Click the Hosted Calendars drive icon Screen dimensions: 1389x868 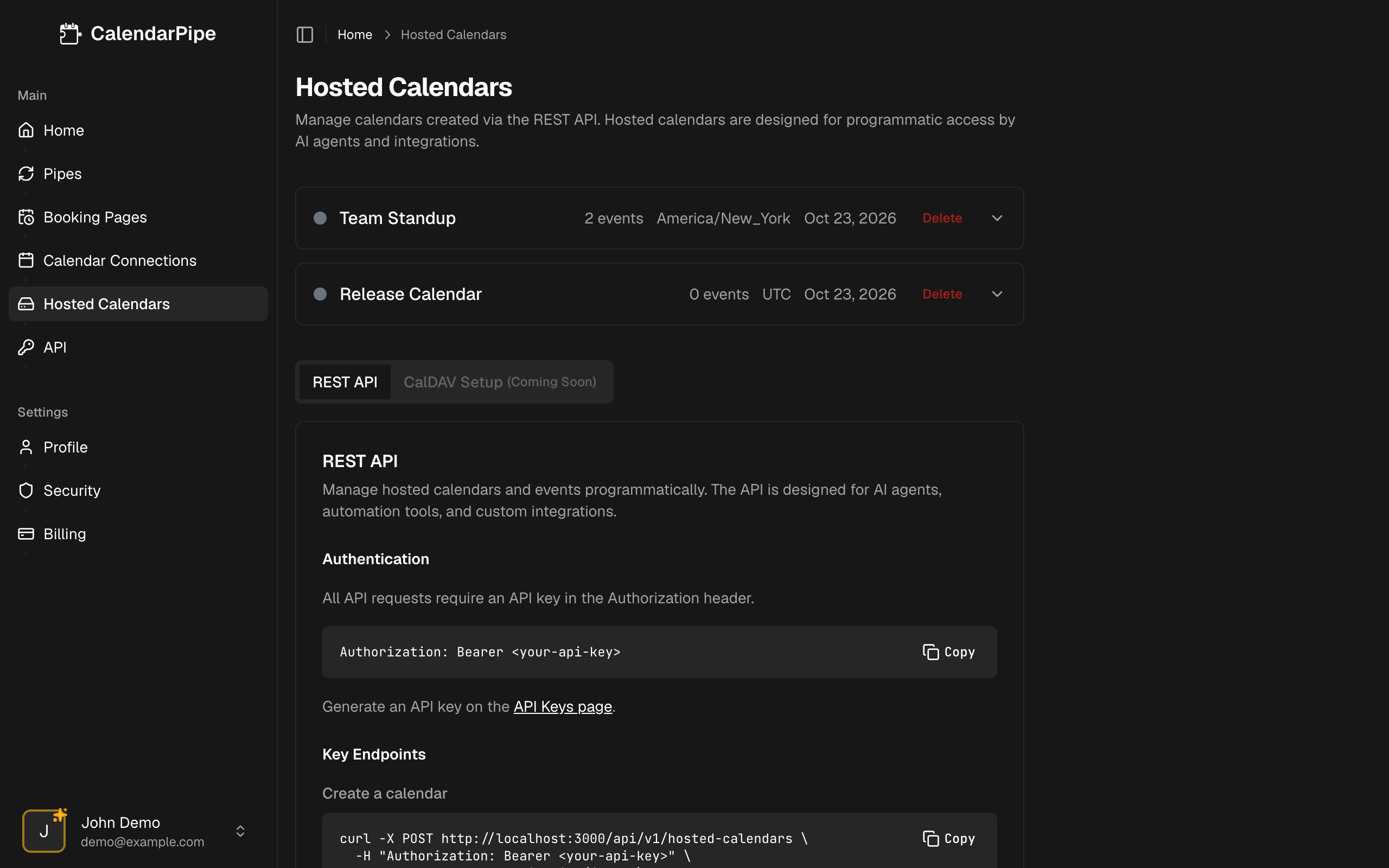(26, 304)
